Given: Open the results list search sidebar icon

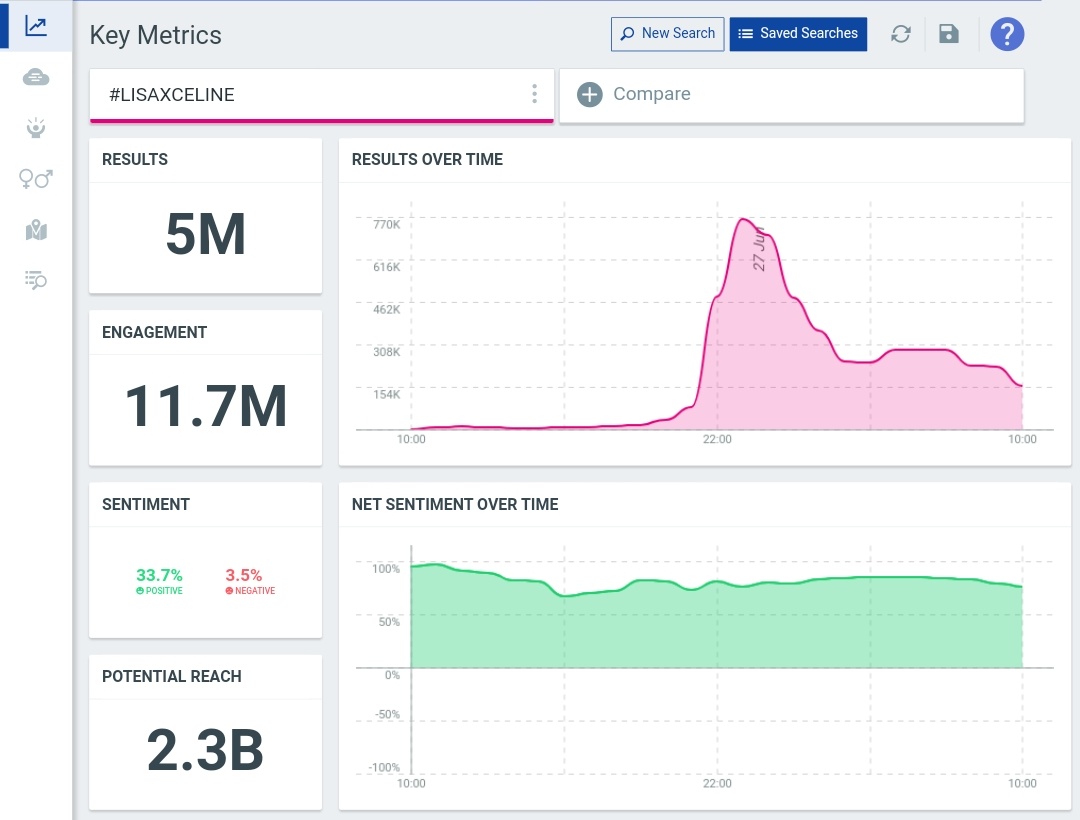Looking at the screenshot, I should coord(36,280).
